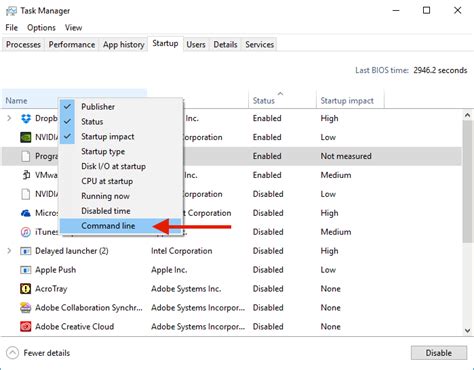Switch to the Details tab
This screenshot has height=370, width=474.
(x=225, y=45)
